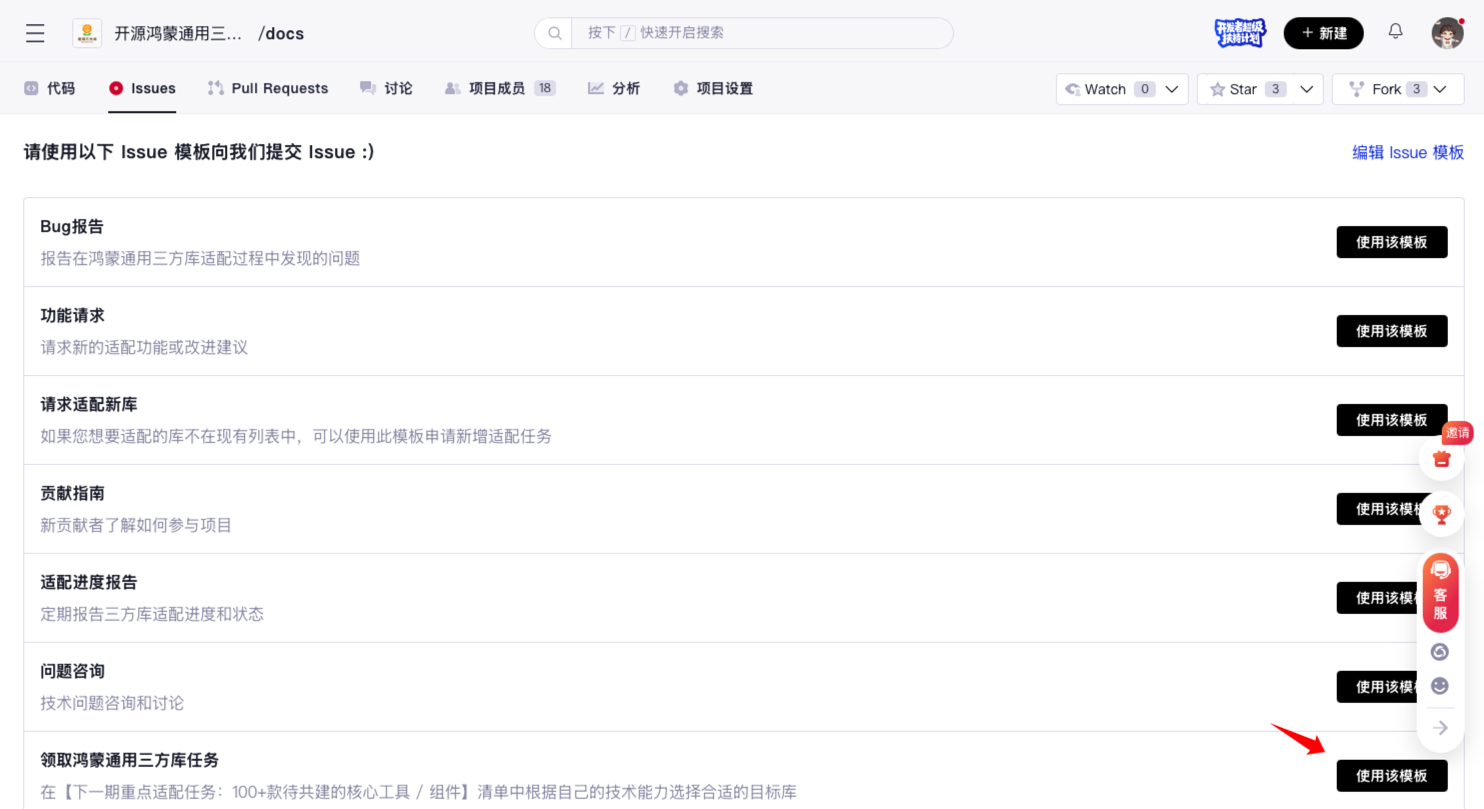Click the 领取鸿蒙通用三方库任务 title text
Image resolution: width=1484 pixels, height=809 pixels.
[129, 760]
